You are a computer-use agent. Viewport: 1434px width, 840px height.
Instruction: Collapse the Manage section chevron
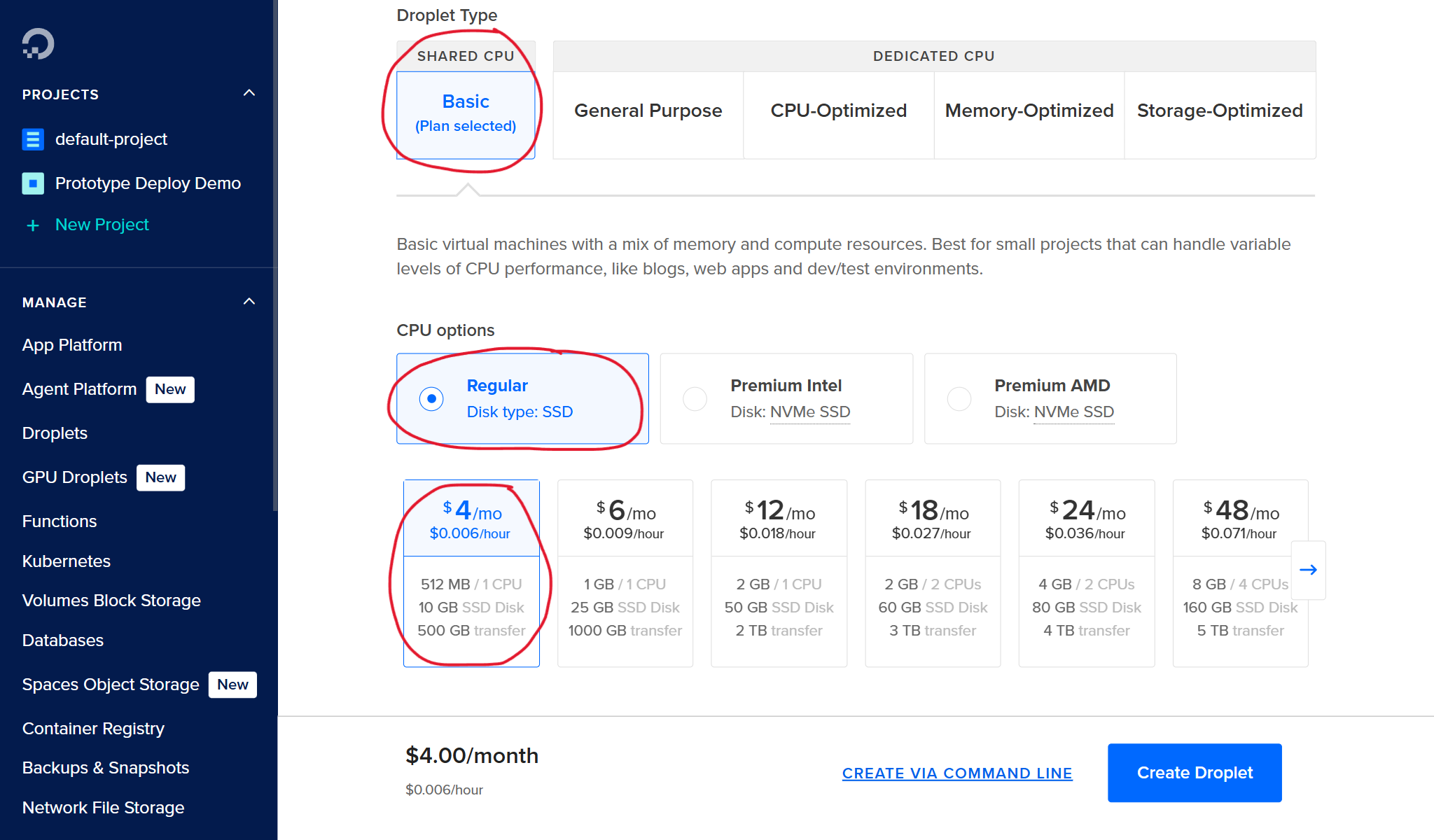pyautogui.click(x=249, y=302)
